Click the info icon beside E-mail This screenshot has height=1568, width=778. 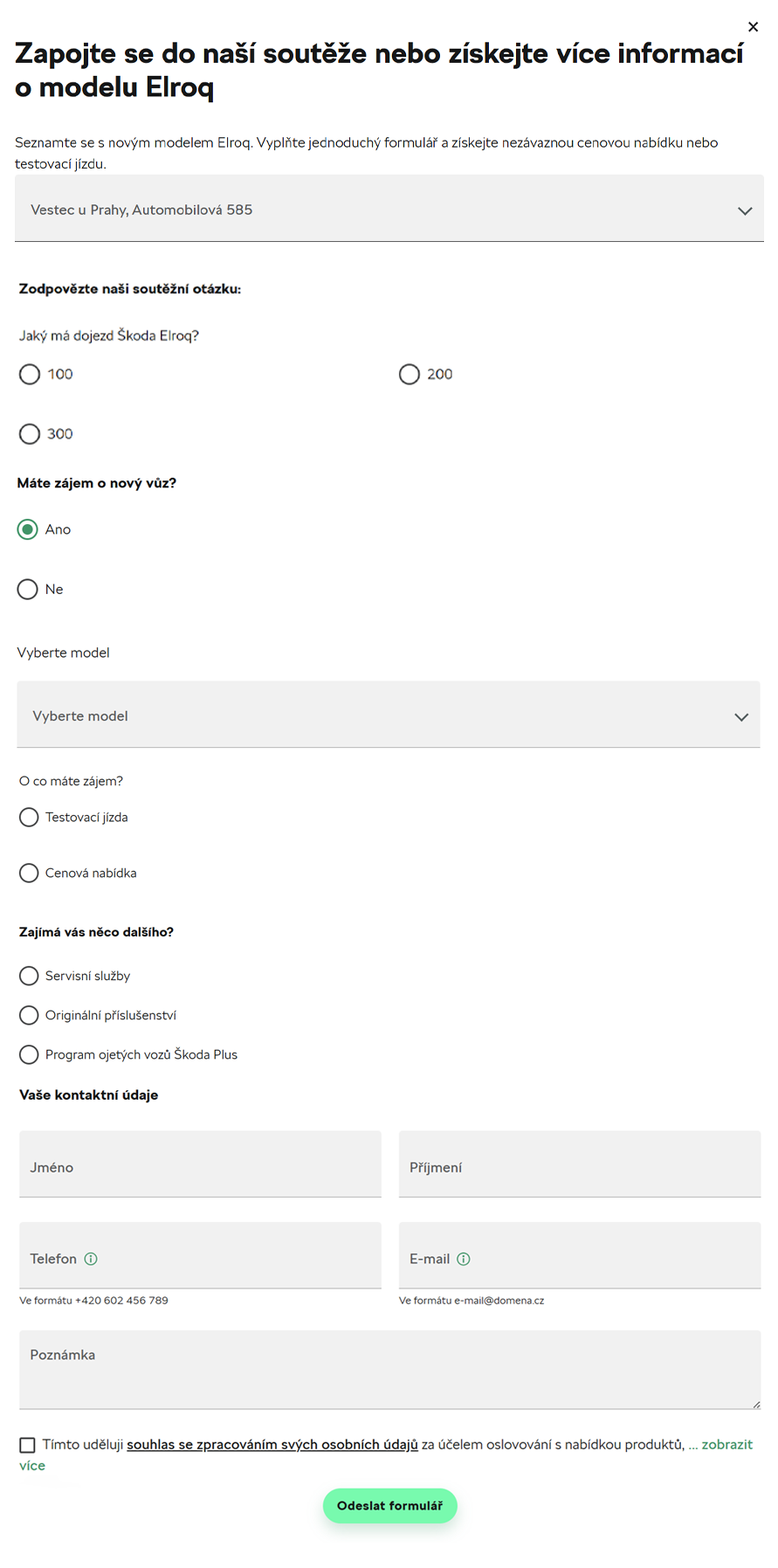tap(464, 1259)
